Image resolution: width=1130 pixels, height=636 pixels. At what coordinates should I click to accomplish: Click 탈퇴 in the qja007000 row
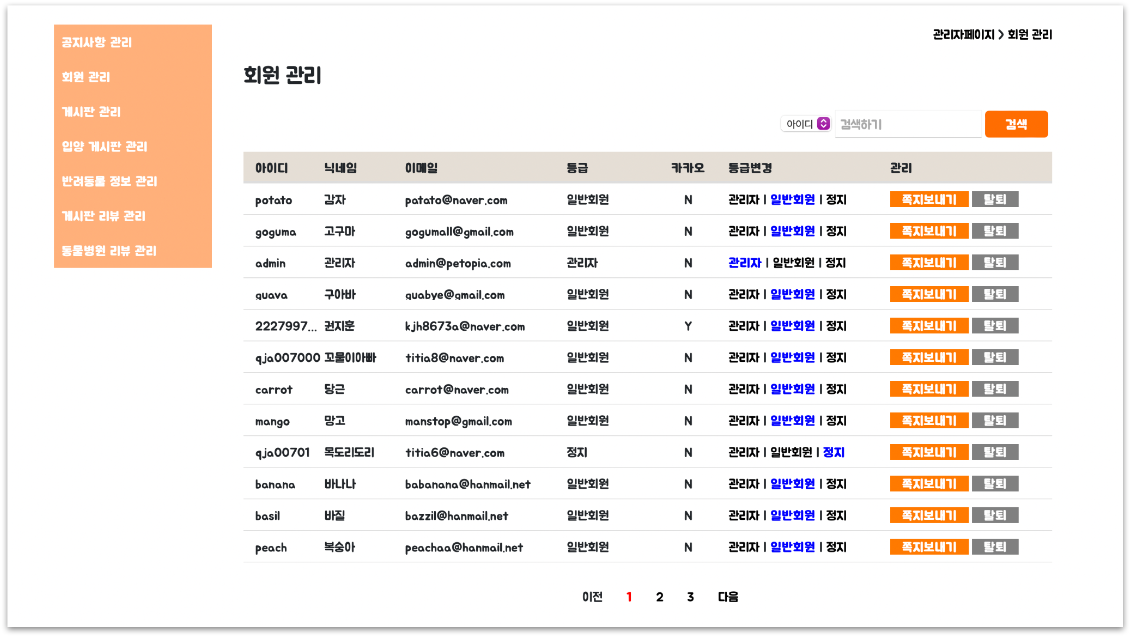click(995, 357)
